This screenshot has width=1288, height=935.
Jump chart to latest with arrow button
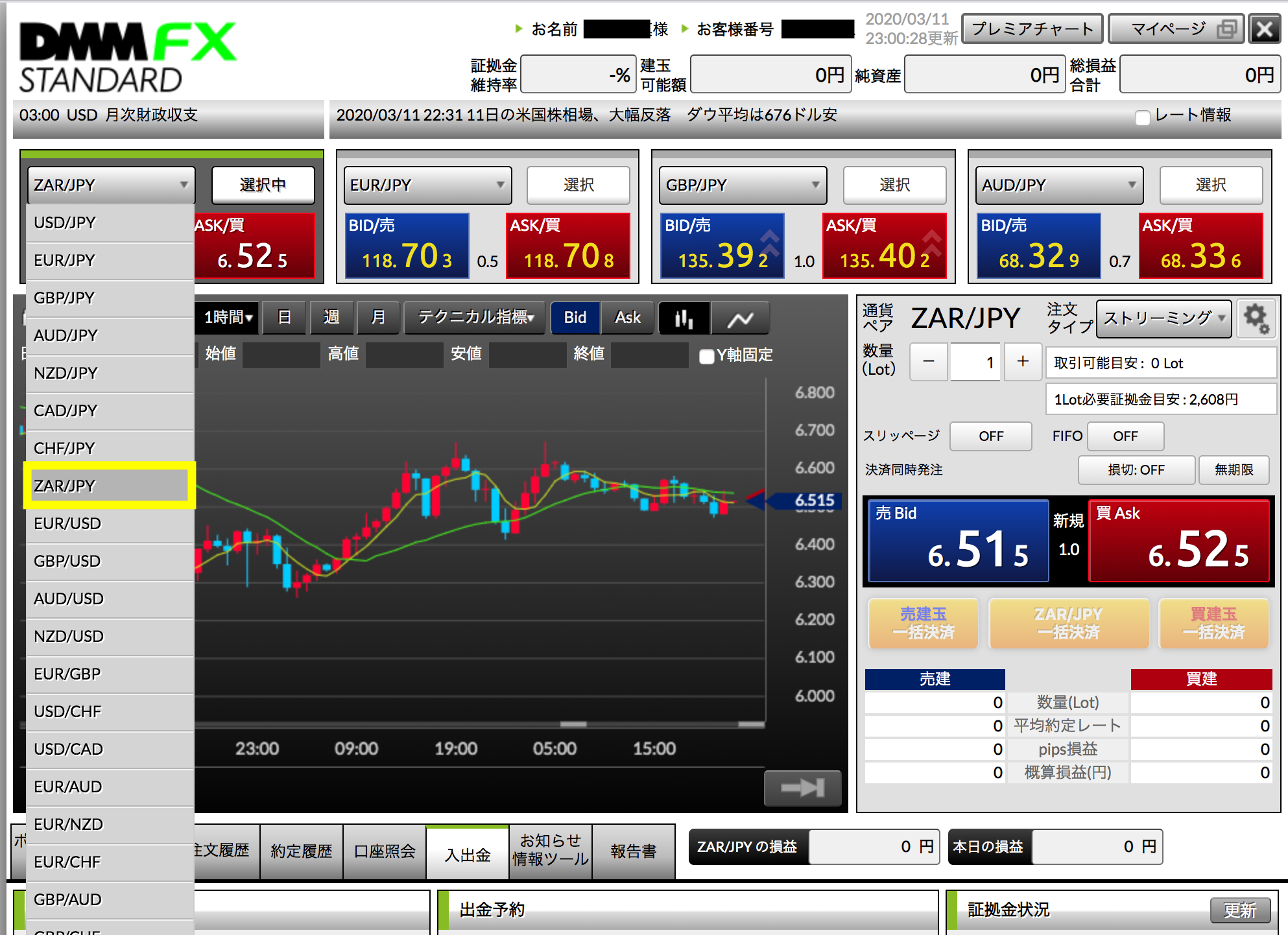[x=802, y=788]
